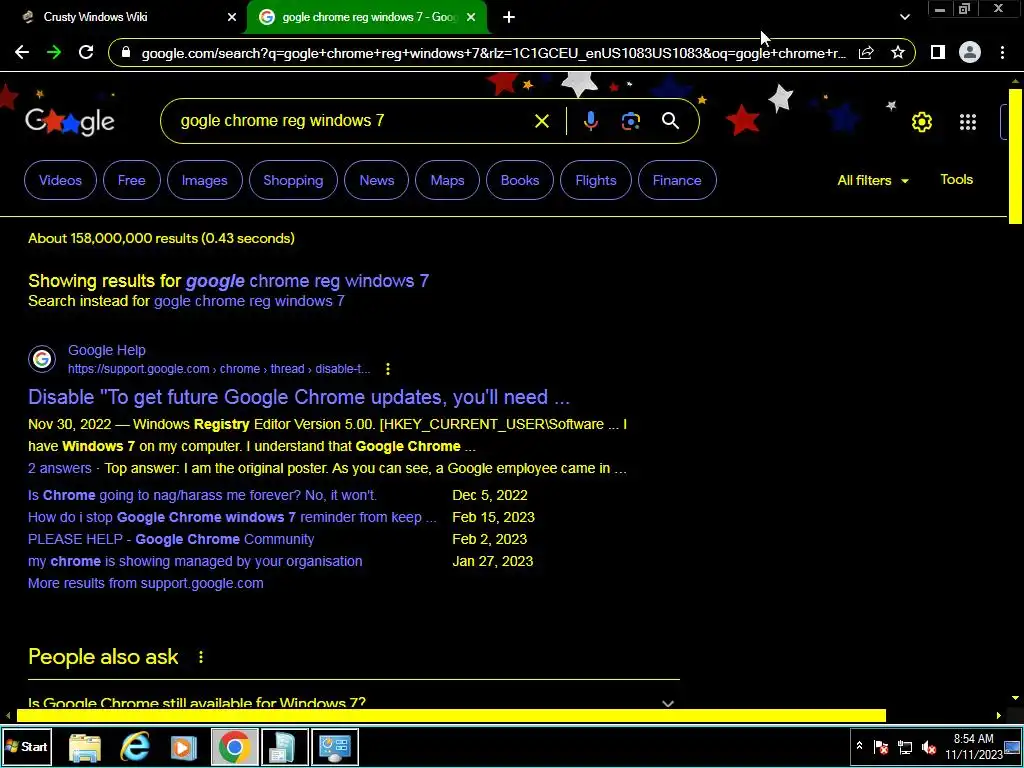Click the muted volume tray icon
The height and width of the screenshot is (768, 1024).
928,746
